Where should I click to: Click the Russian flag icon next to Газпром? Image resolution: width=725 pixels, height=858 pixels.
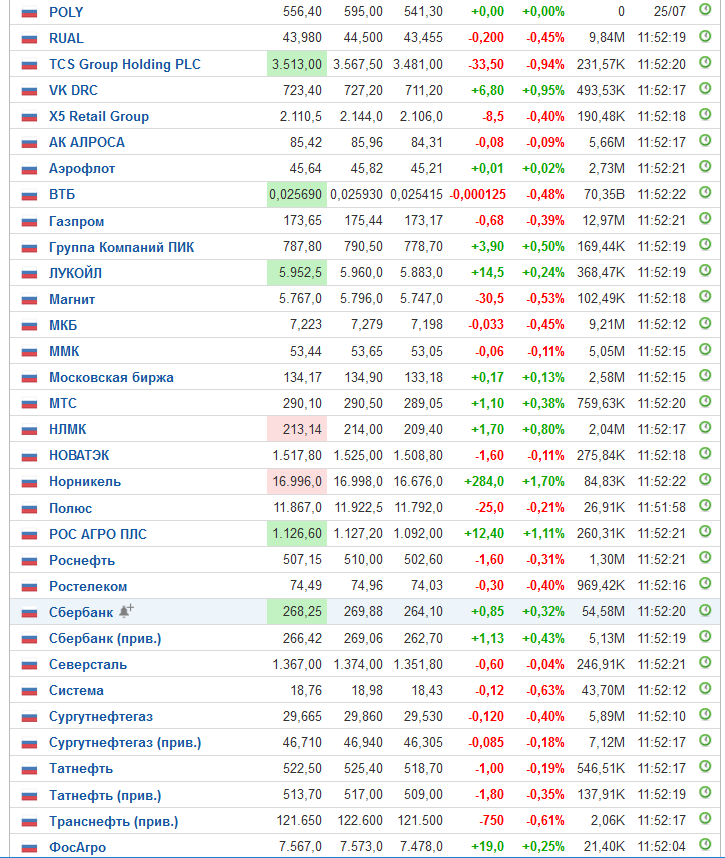(x=30, y=222)
